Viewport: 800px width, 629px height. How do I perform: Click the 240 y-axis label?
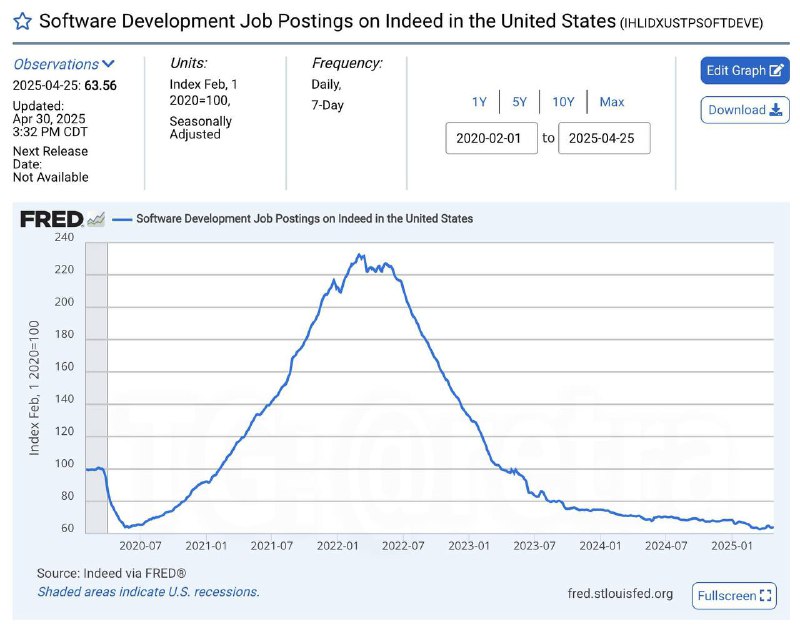tap(64, 237)
